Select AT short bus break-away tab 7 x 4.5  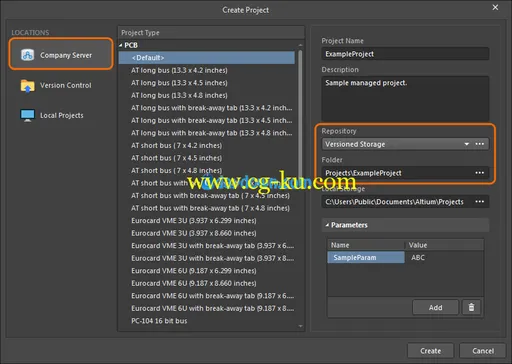point(207,196)
